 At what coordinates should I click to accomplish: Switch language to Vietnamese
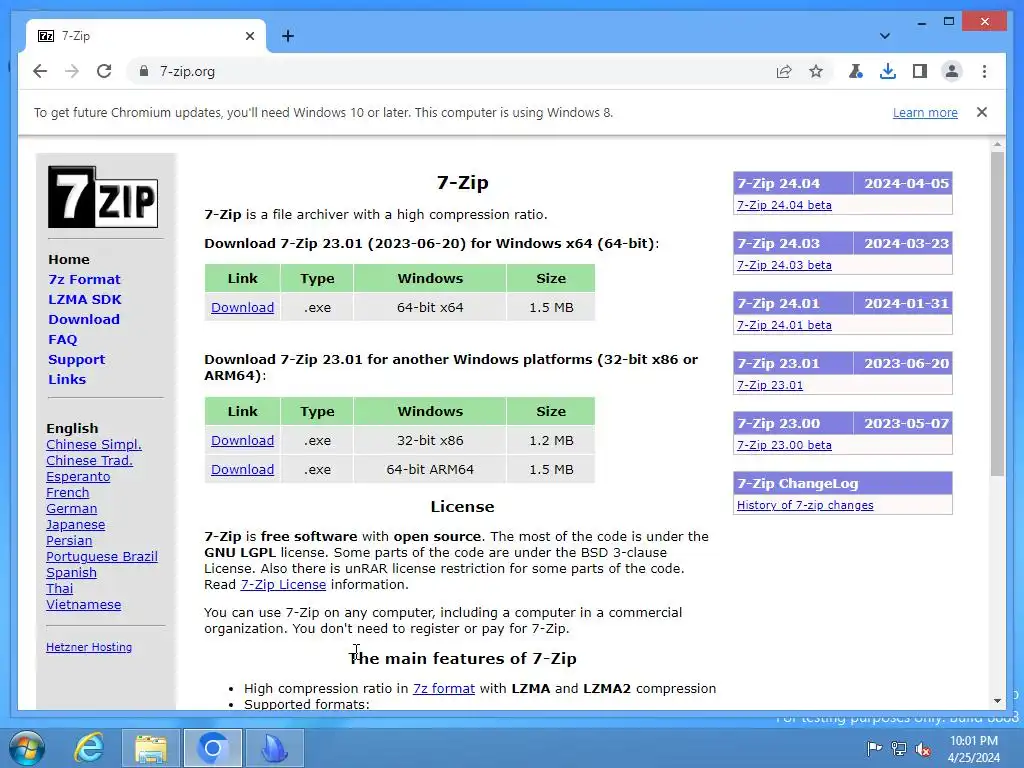click(x=83, y=605)
